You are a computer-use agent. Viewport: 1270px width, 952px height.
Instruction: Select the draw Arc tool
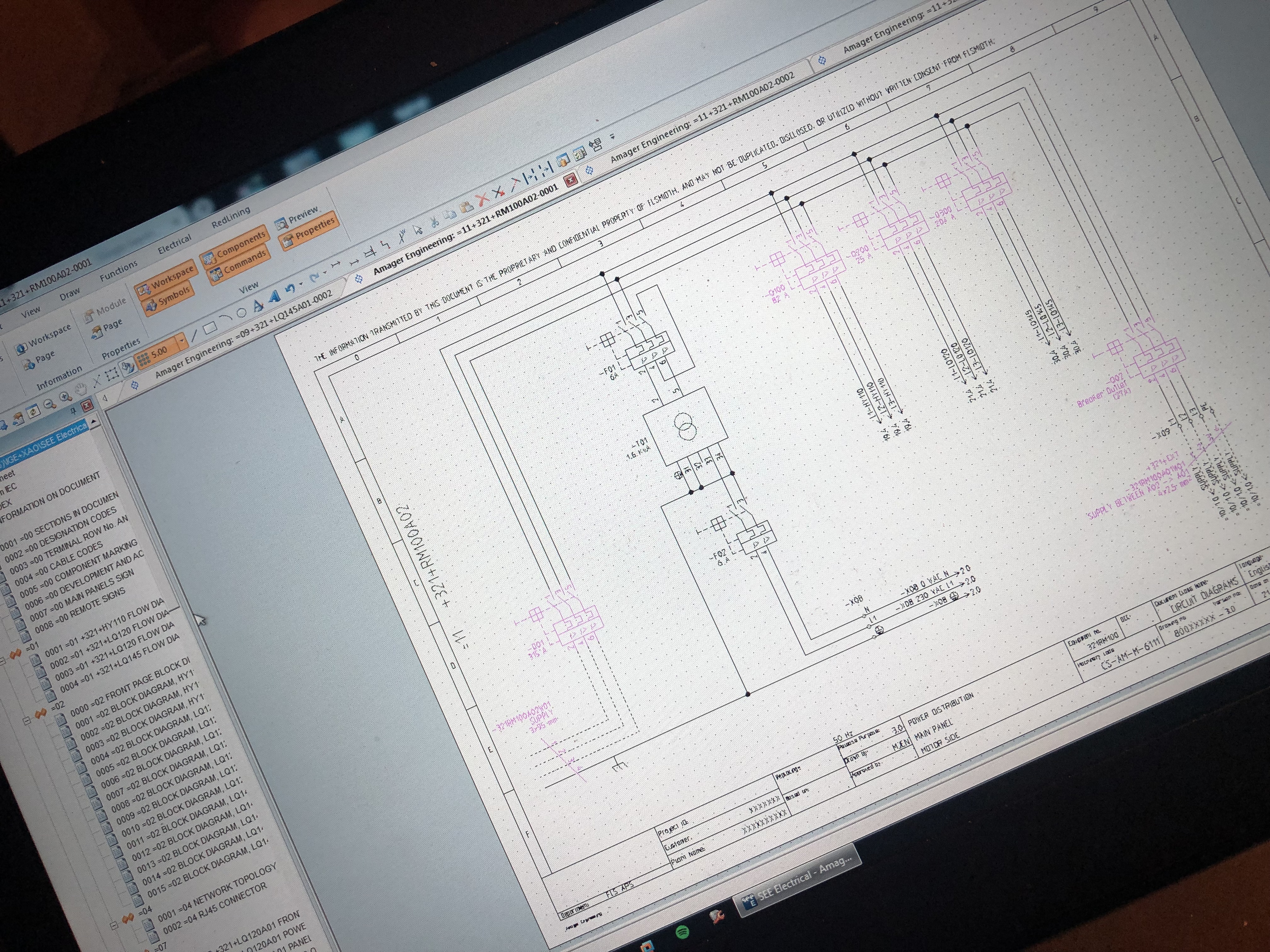[x=226, y=317]
